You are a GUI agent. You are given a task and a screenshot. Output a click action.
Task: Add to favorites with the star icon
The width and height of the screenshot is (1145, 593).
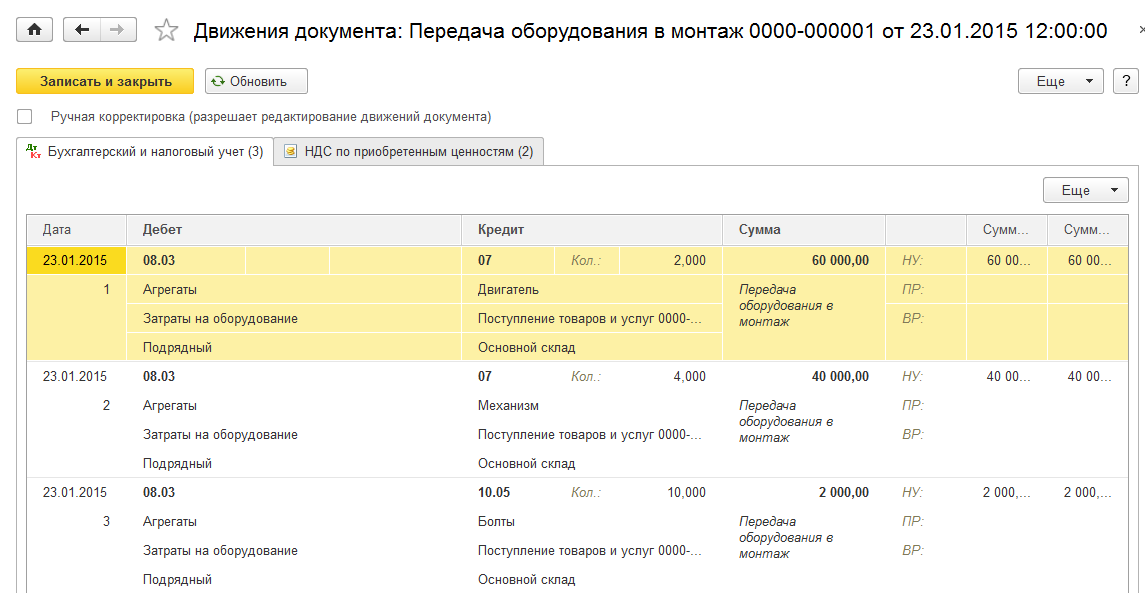tap(166, 31)
